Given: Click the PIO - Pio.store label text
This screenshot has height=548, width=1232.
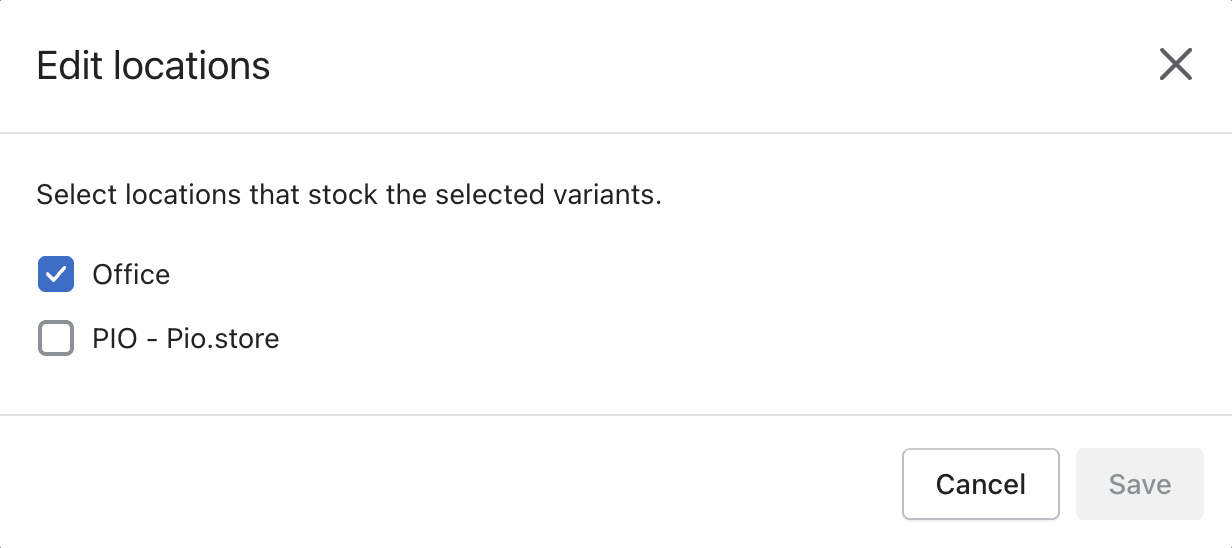Looking at the screenshot, I should (x=186, y=339).
